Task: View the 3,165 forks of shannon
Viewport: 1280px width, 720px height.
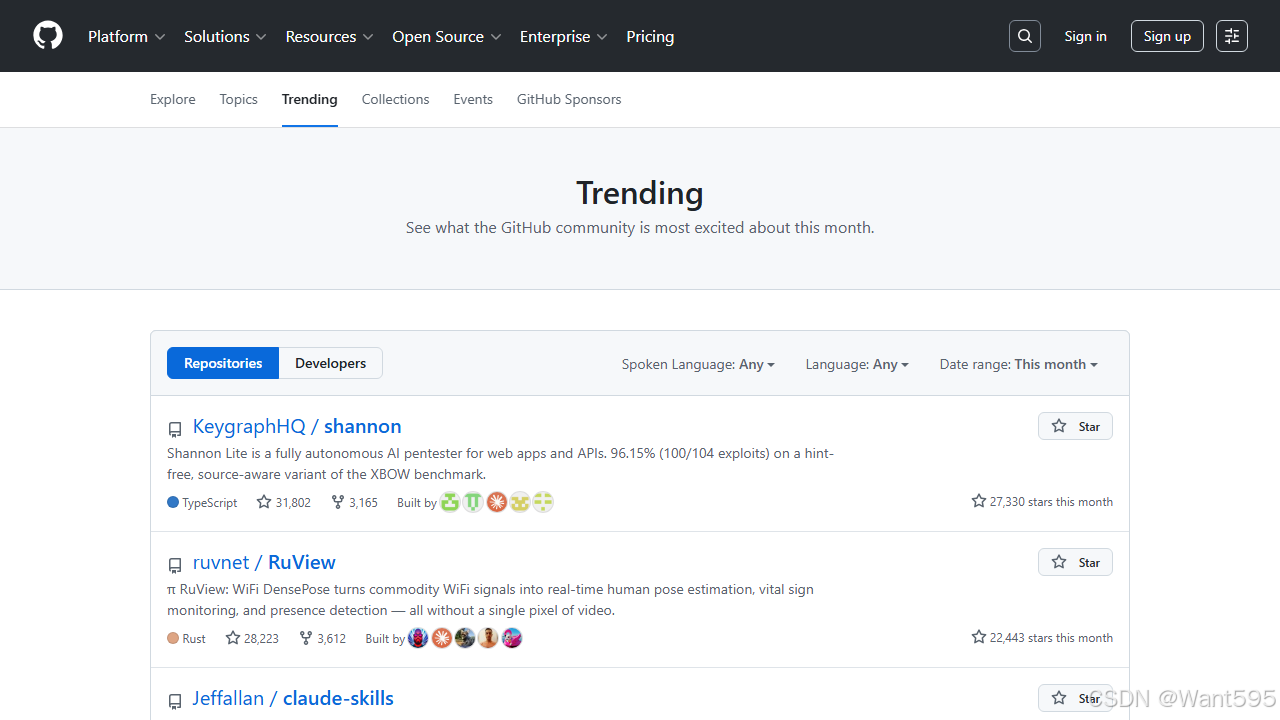Action: click(x=354, y=502)
